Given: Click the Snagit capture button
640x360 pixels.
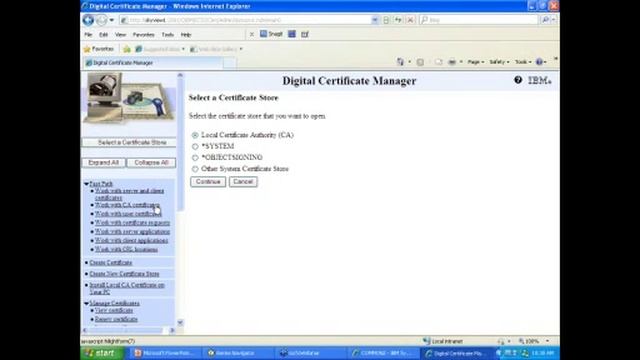Looking at the screenshot, I should click(271, 34).
